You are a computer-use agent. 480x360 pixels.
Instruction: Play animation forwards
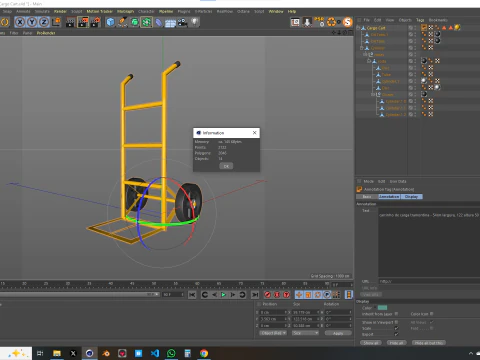[223, 295]
